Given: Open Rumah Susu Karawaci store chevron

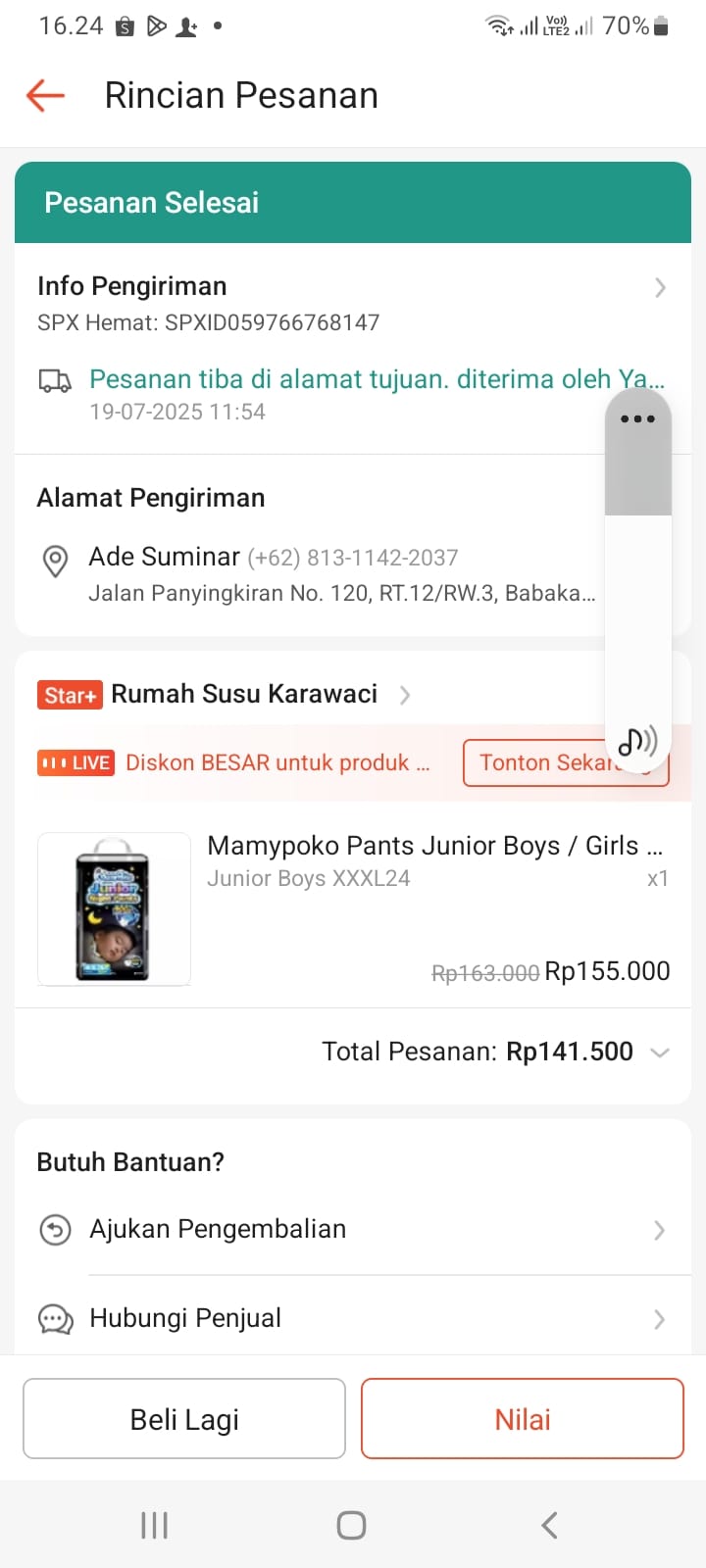Looking at the screenshot, I should pyautogui.click(x=405, y=695).
